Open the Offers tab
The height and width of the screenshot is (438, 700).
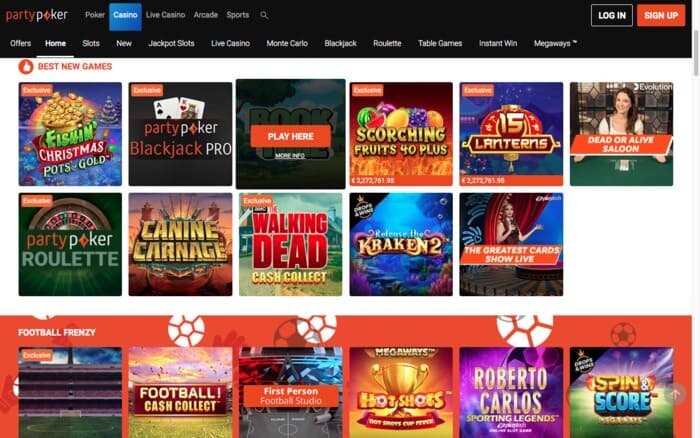(21, 43)
